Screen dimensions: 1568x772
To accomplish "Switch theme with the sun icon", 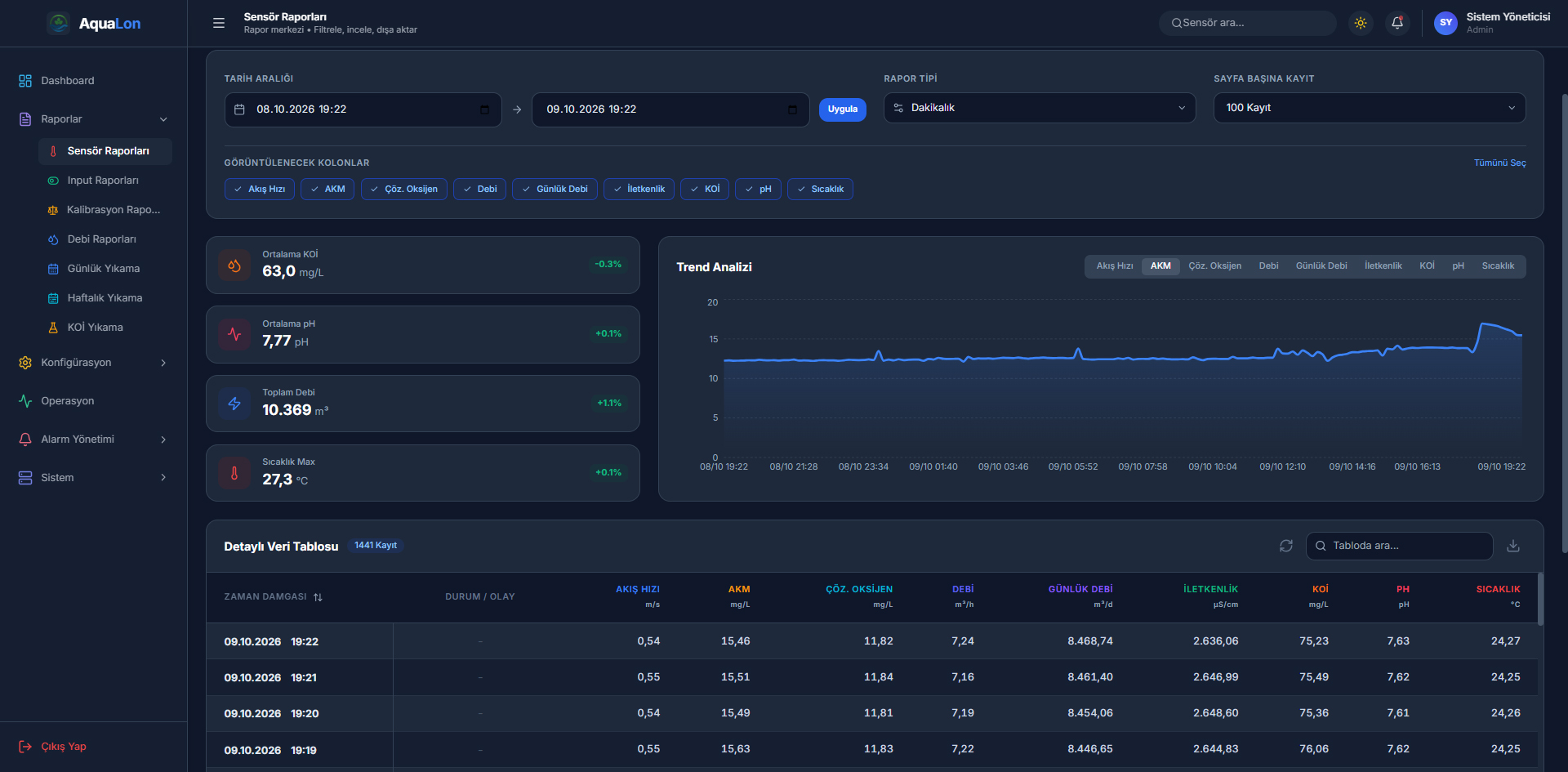I will tap(1361, 23).
